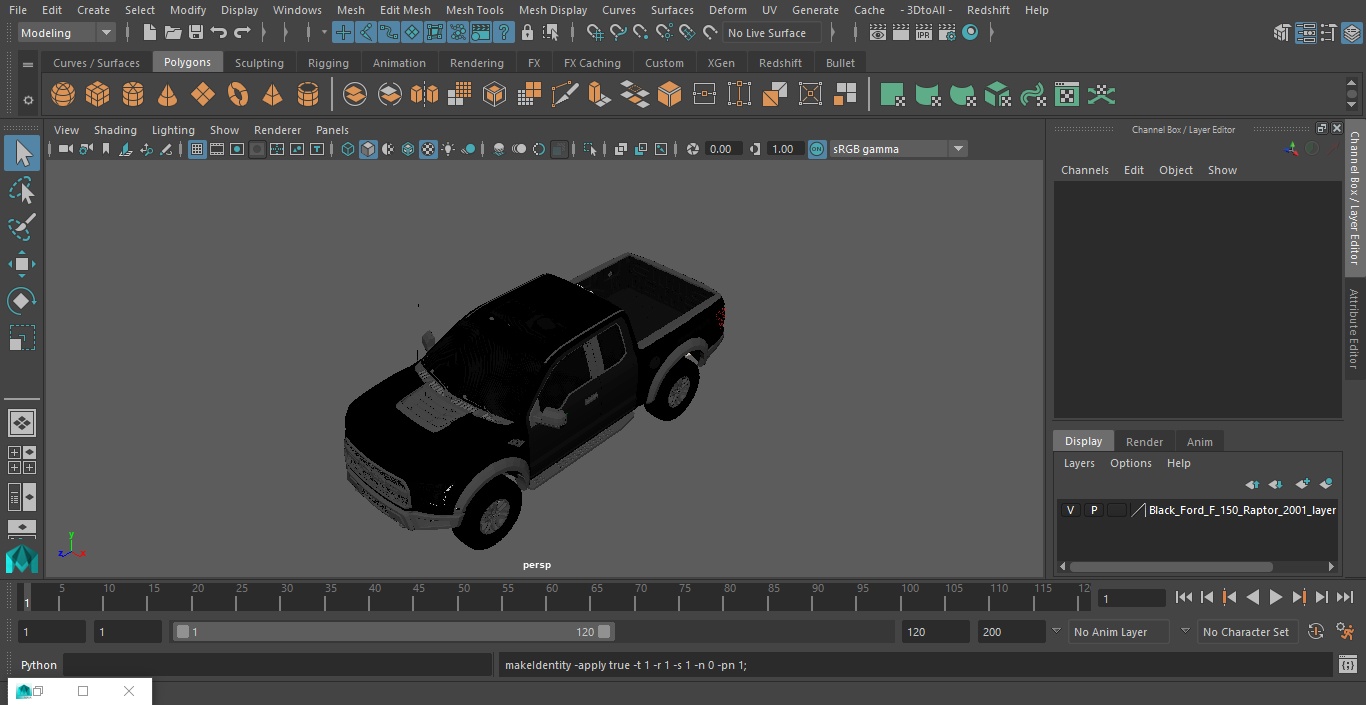Screen dimensions: 1366x705
Task: Switch to the Rigging shelf tab
Action: click(x=328, y=63)
